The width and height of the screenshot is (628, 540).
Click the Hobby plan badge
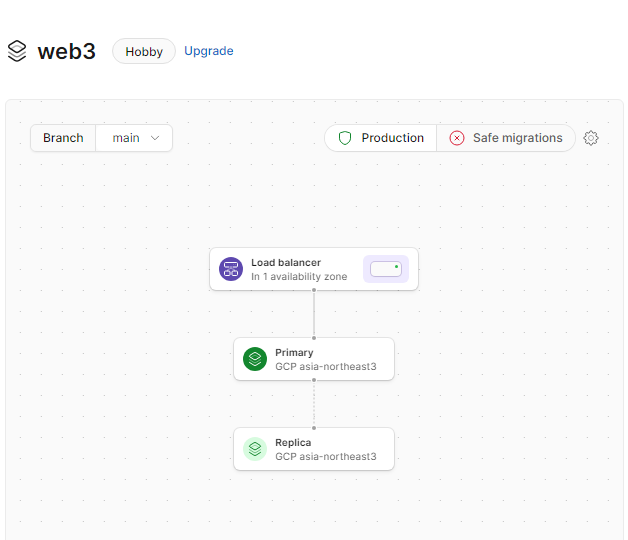[144, 51]
